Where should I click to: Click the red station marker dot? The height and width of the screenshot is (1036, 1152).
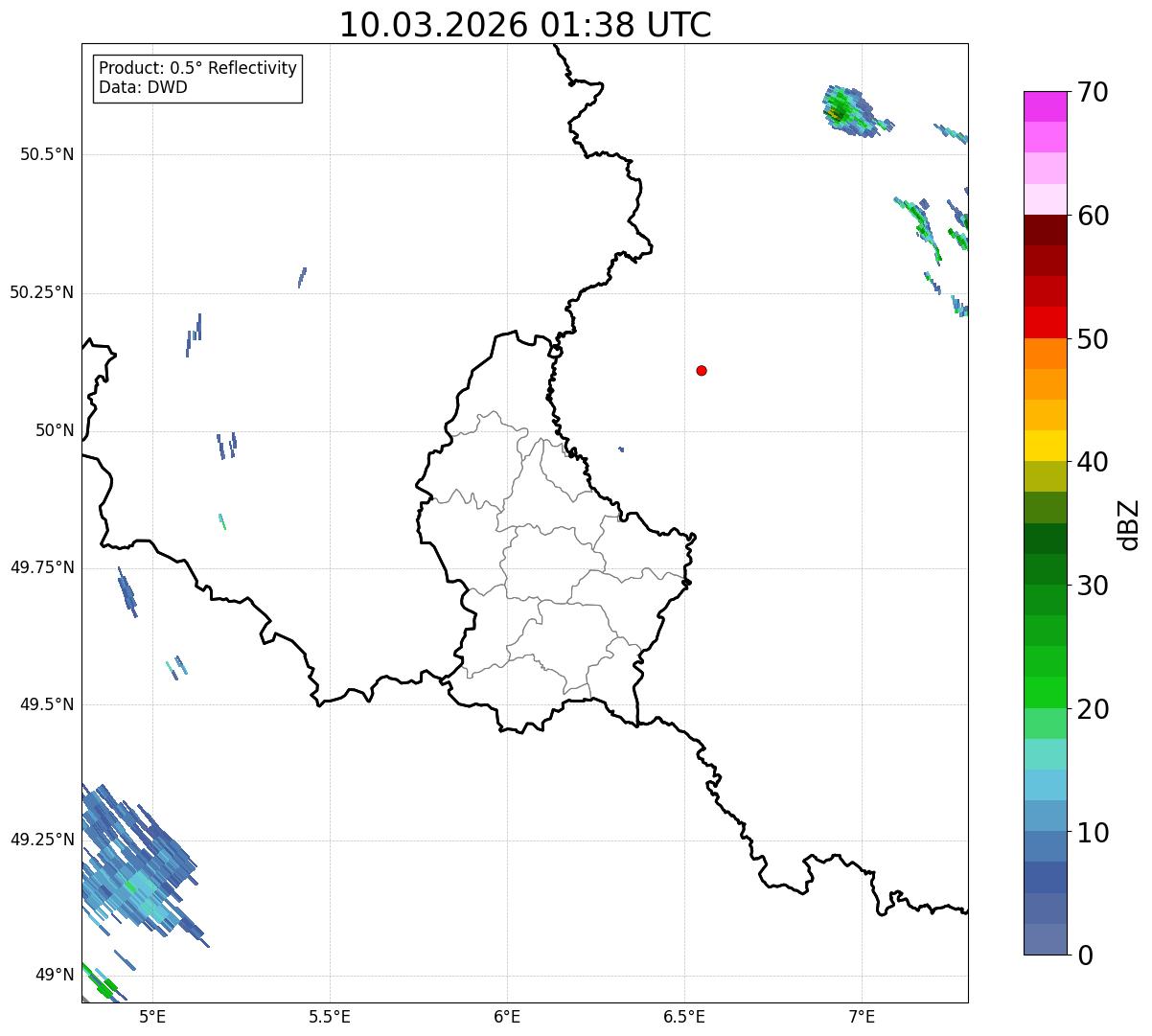pyautogui.click(x=702, y=371)
